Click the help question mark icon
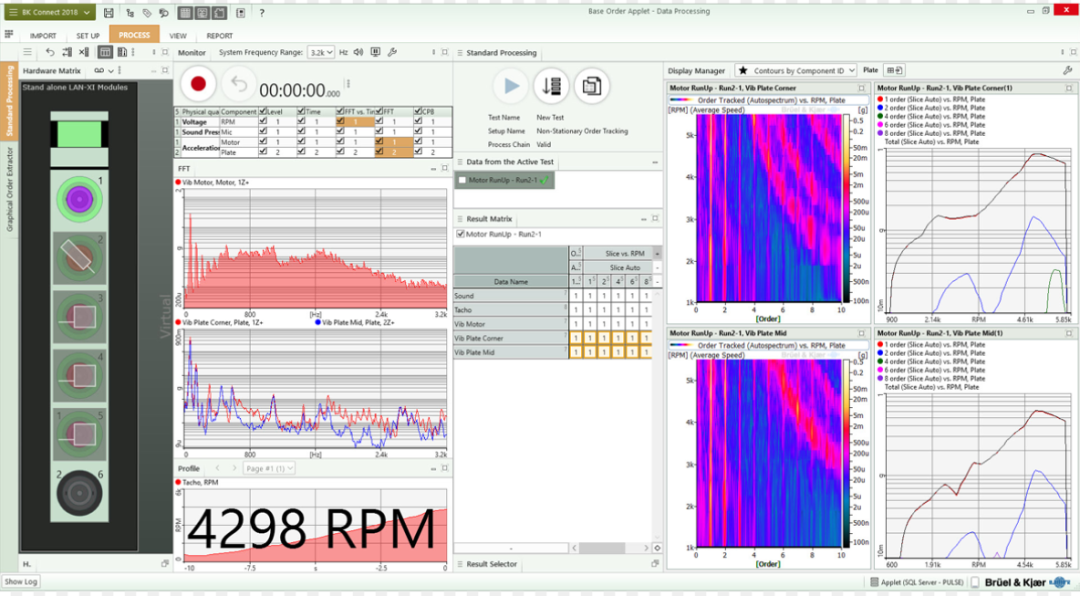This screenshot has width=1080, height=596. click(262, 12)
